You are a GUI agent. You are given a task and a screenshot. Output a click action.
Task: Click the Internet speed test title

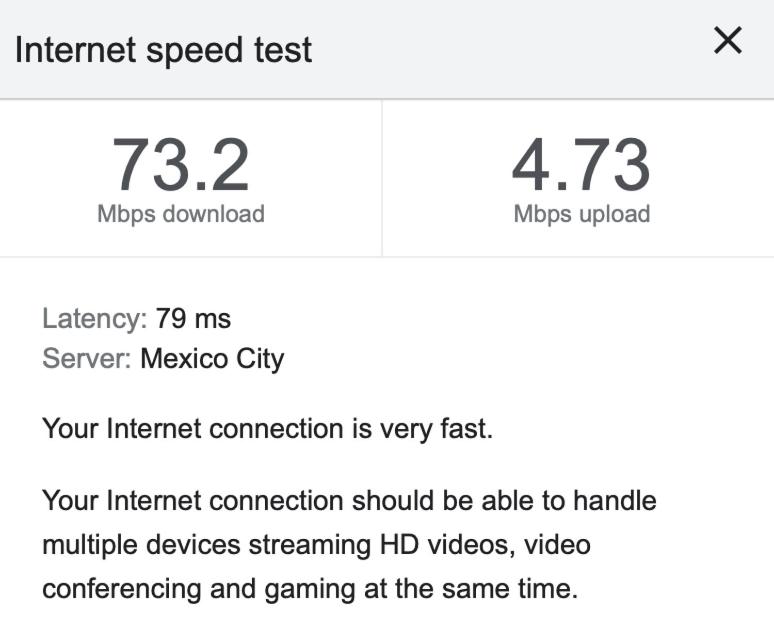pyautogui.click(x=163, y=50)
